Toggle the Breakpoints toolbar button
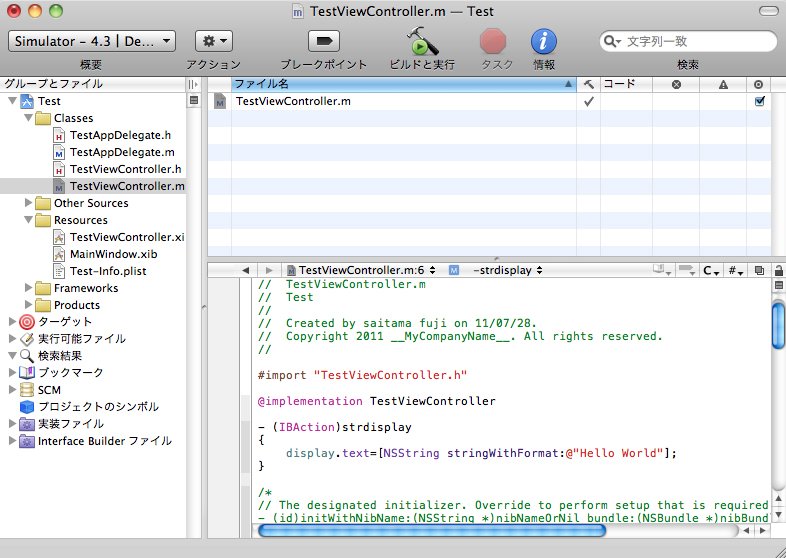The height and width of the screenshot is (558, 786). [x=324, y=41]
